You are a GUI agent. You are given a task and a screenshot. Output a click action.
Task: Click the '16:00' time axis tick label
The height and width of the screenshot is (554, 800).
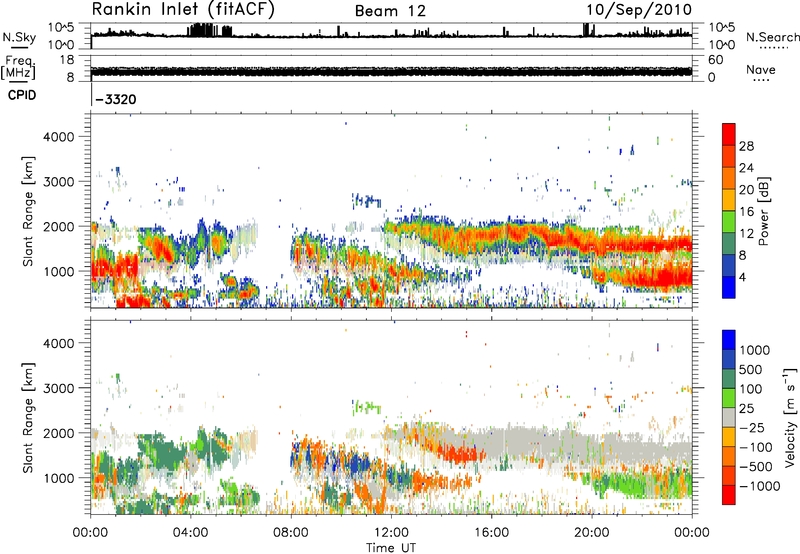[x=491, y=533]
